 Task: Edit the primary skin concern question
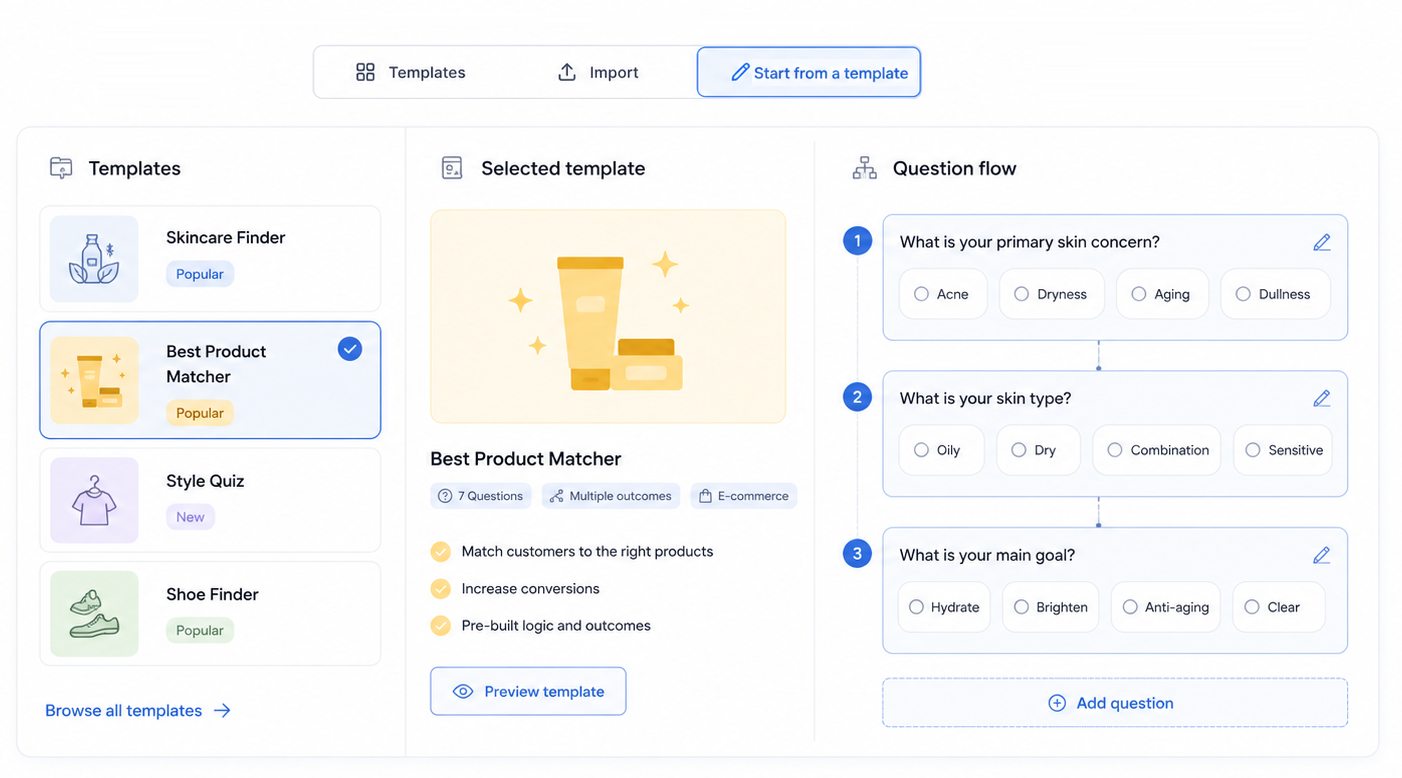(1321, 242)
